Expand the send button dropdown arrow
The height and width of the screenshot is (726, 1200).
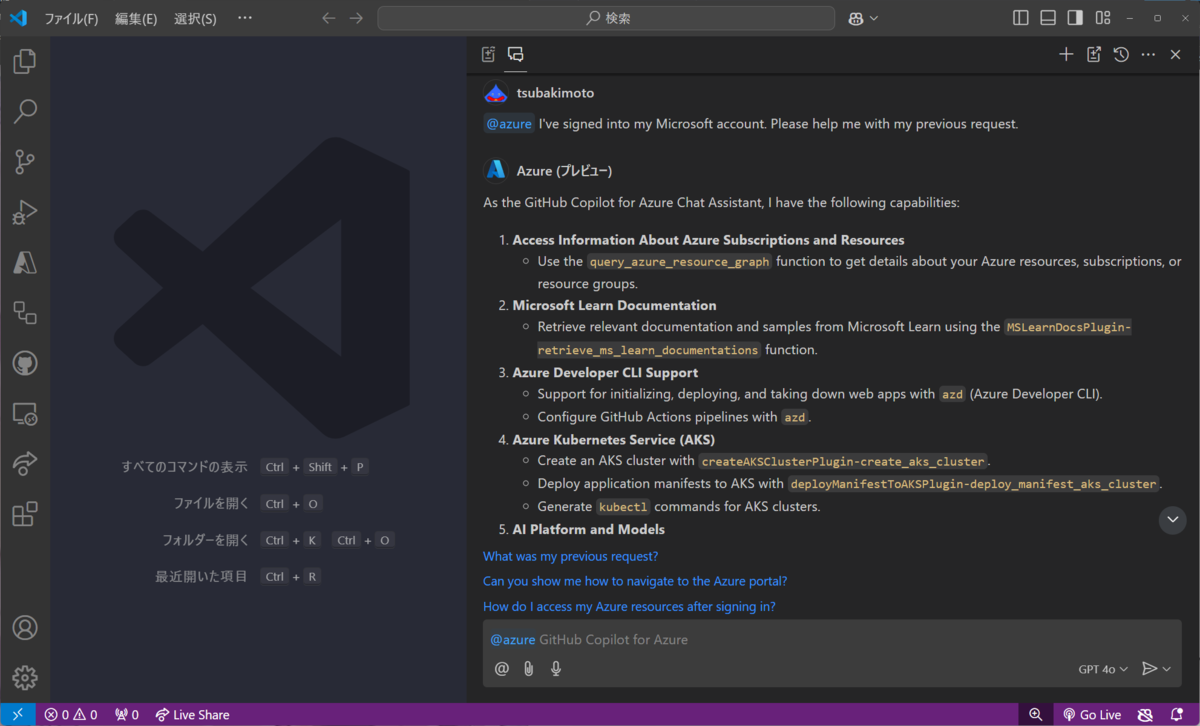tap(1166, 668)
